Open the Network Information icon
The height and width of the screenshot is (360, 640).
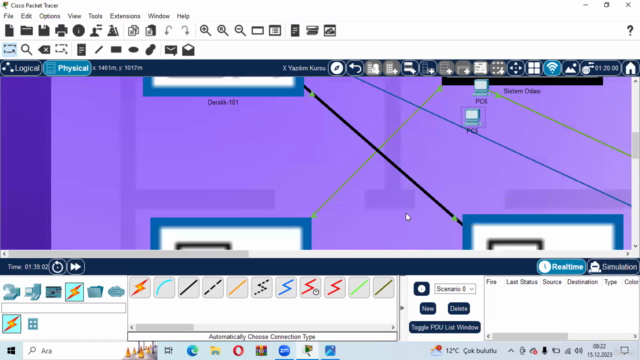coord(78,31)
